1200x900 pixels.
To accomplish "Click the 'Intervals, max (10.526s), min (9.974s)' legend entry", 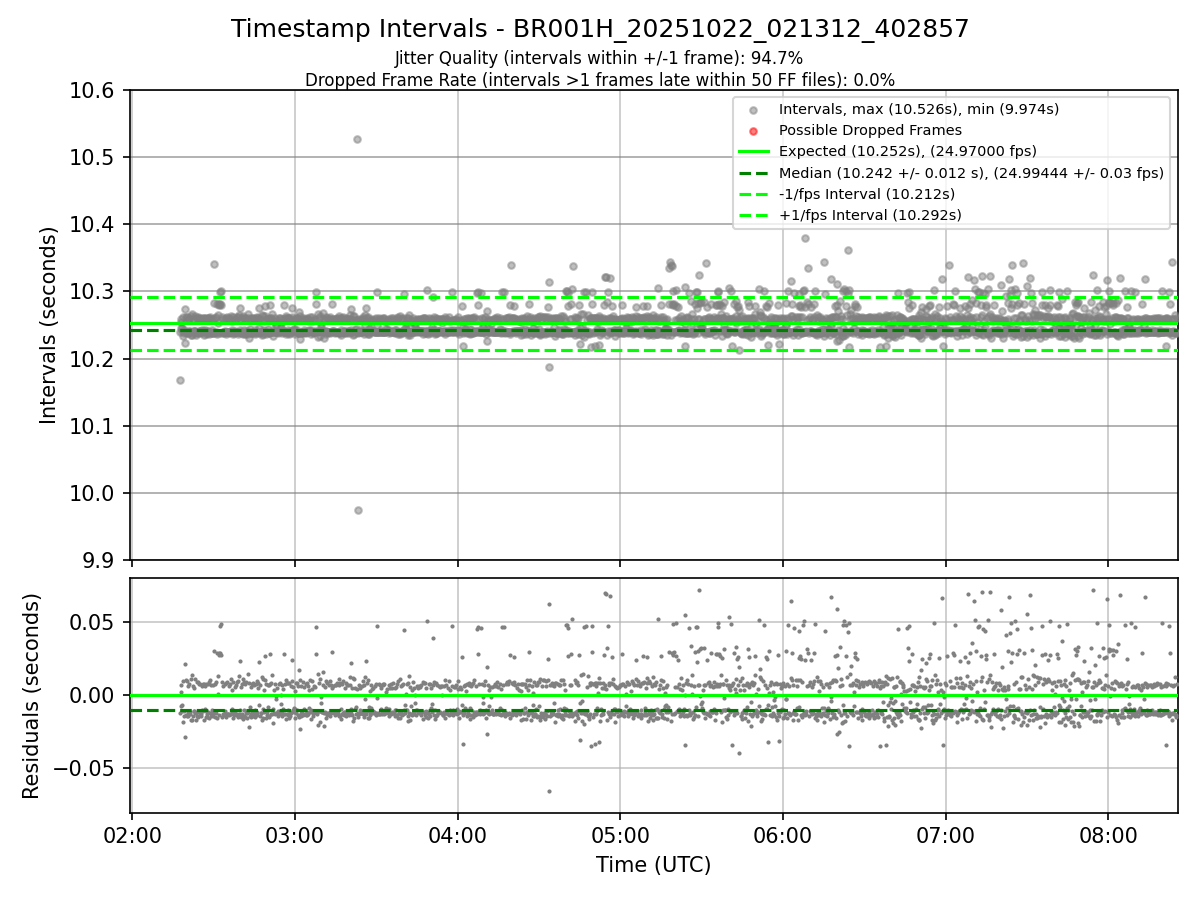I will (918, 109).
